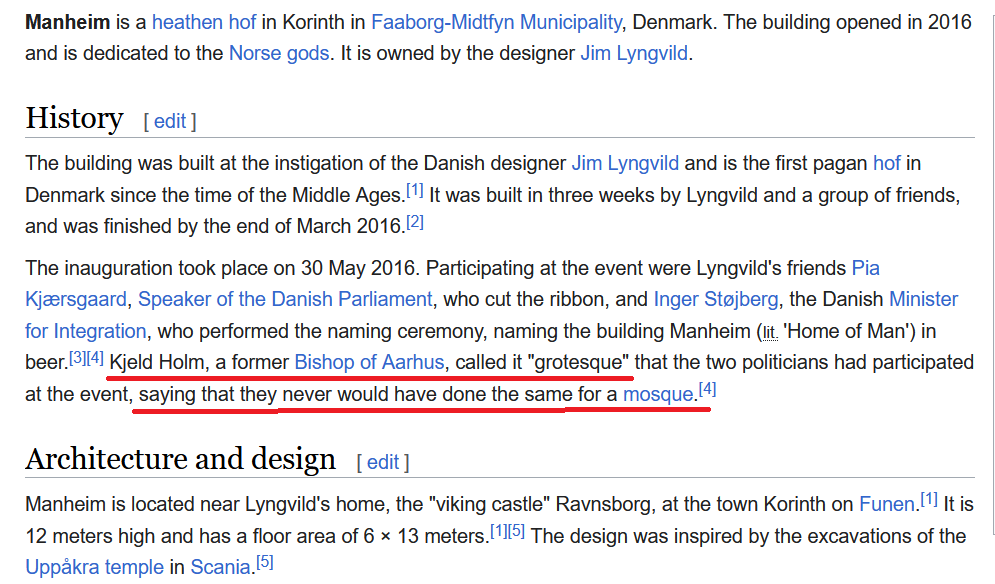Click the 'History' section heading text

coord(74,119)
